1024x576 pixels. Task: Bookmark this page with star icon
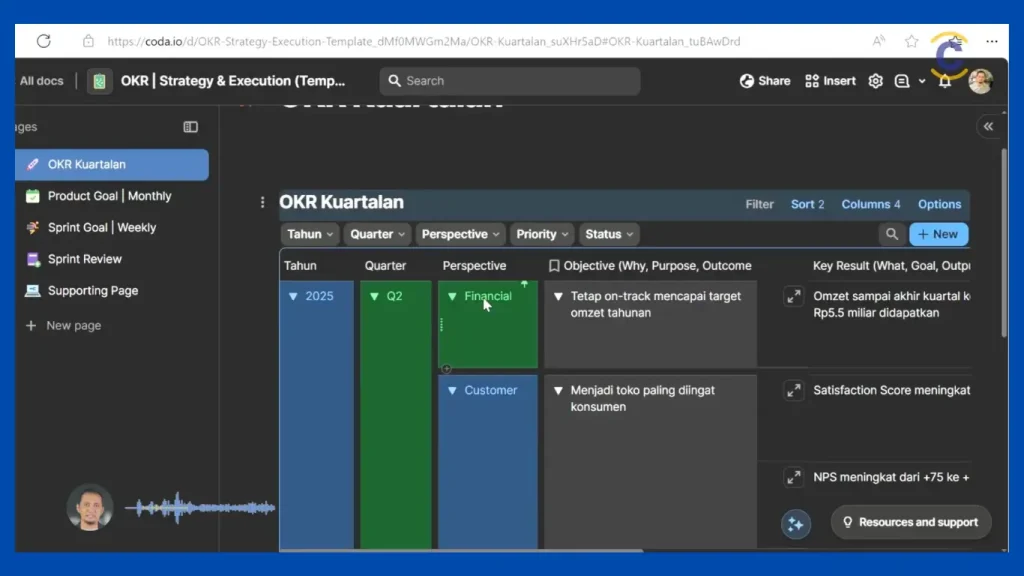point(911,41)
